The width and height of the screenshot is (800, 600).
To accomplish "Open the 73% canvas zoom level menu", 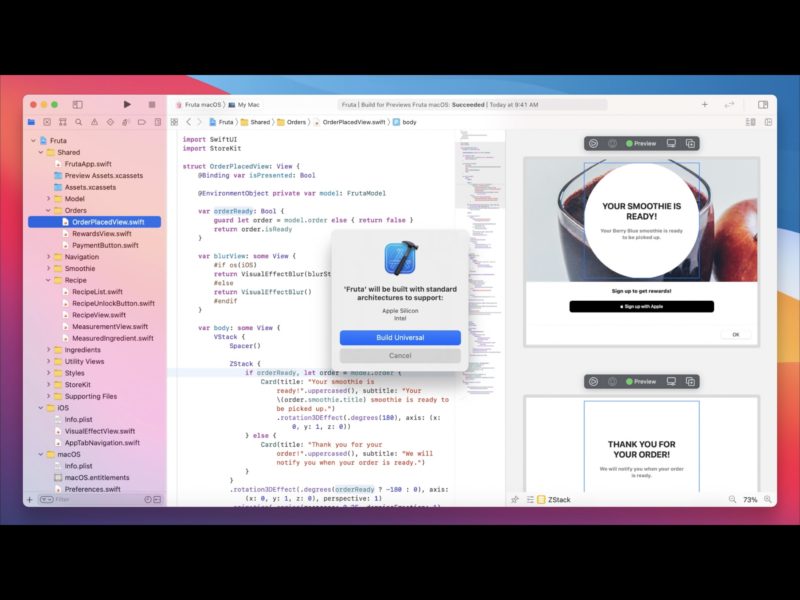I will [x=750, y=499].
